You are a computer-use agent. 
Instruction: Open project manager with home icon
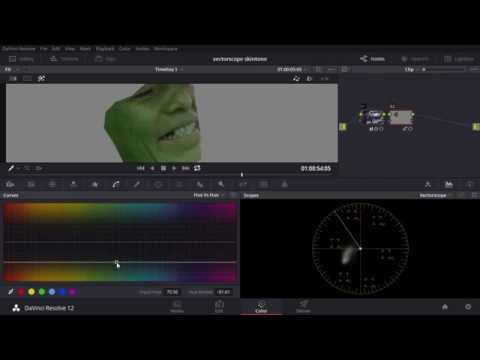coord(445,307)
